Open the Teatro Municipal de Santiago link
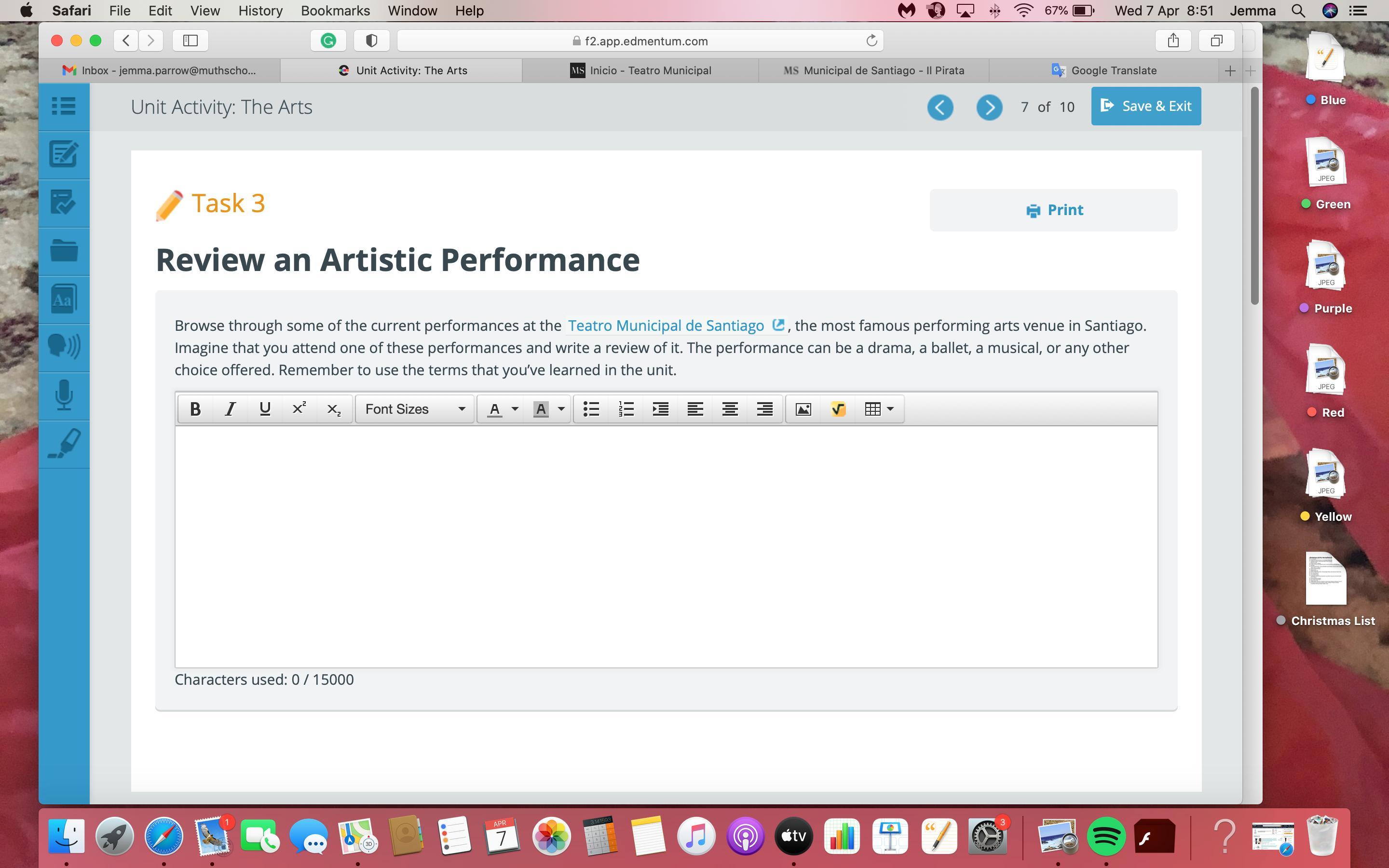Viewport: 1389px width, 868px height. tap(666, 325)
